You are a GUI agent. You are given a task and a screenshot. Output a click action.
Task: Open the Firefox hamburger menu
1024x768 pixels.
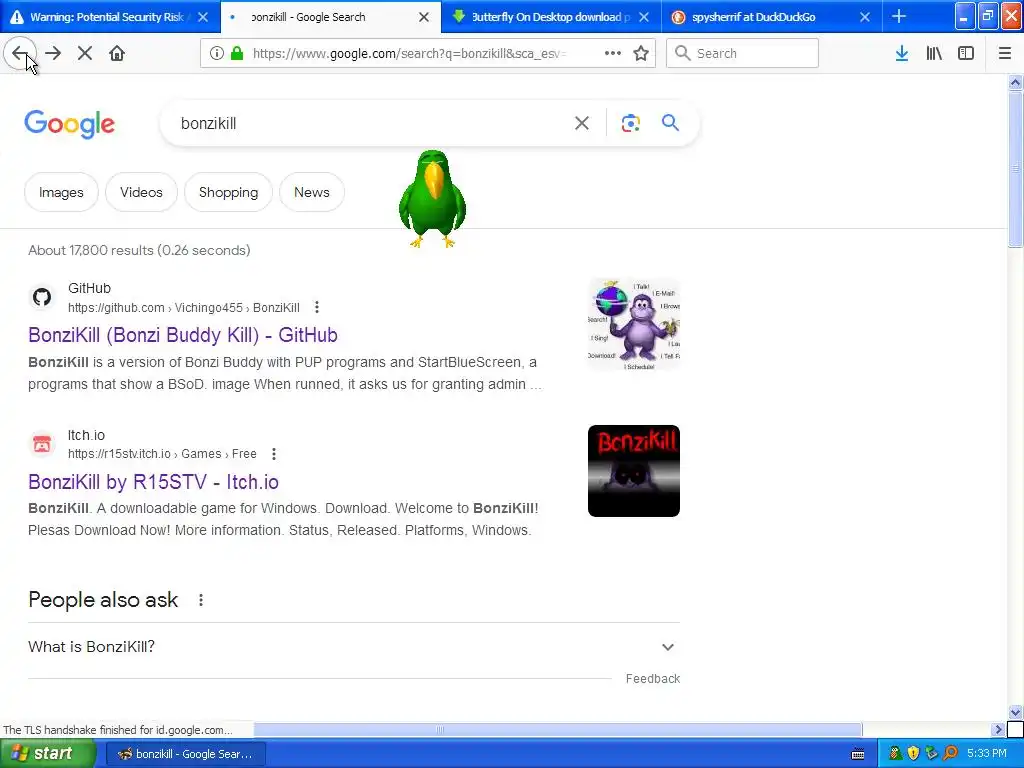1005,54
